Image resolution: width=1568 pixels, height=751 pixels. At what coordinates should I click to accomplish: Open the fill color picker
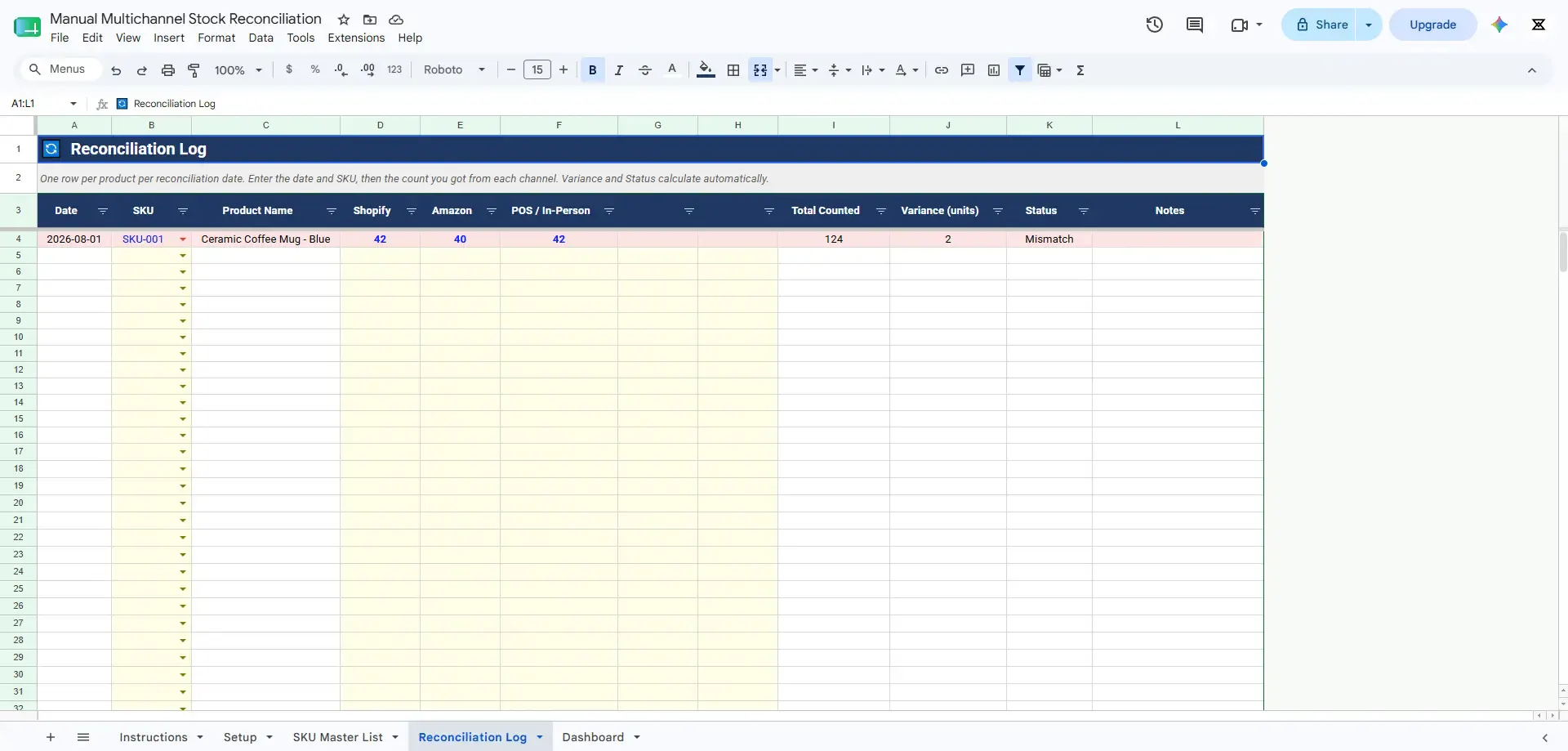point(706,70)
